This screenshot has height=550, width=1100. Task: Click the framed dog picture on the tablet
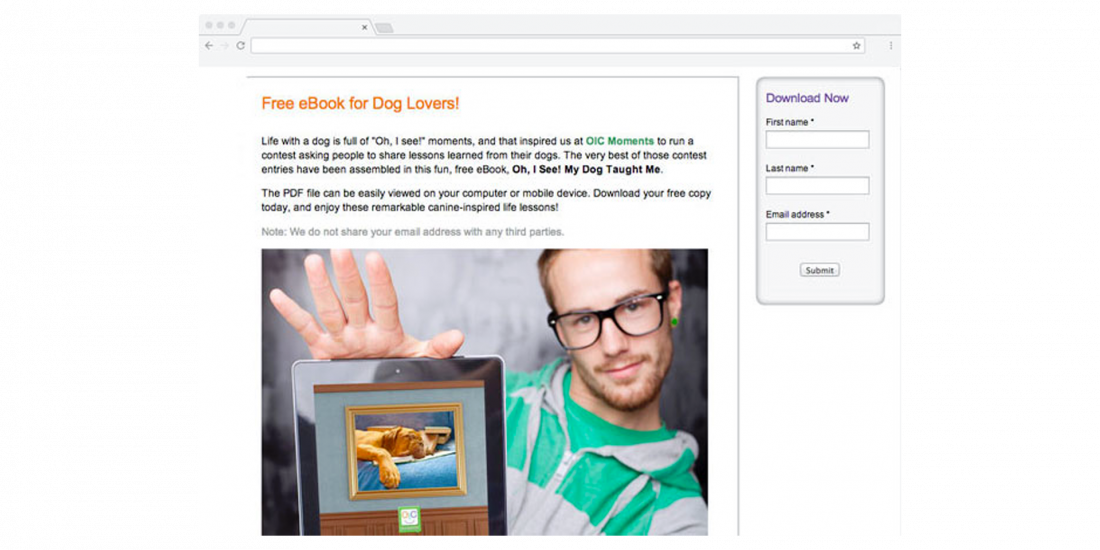click(405, 451)
